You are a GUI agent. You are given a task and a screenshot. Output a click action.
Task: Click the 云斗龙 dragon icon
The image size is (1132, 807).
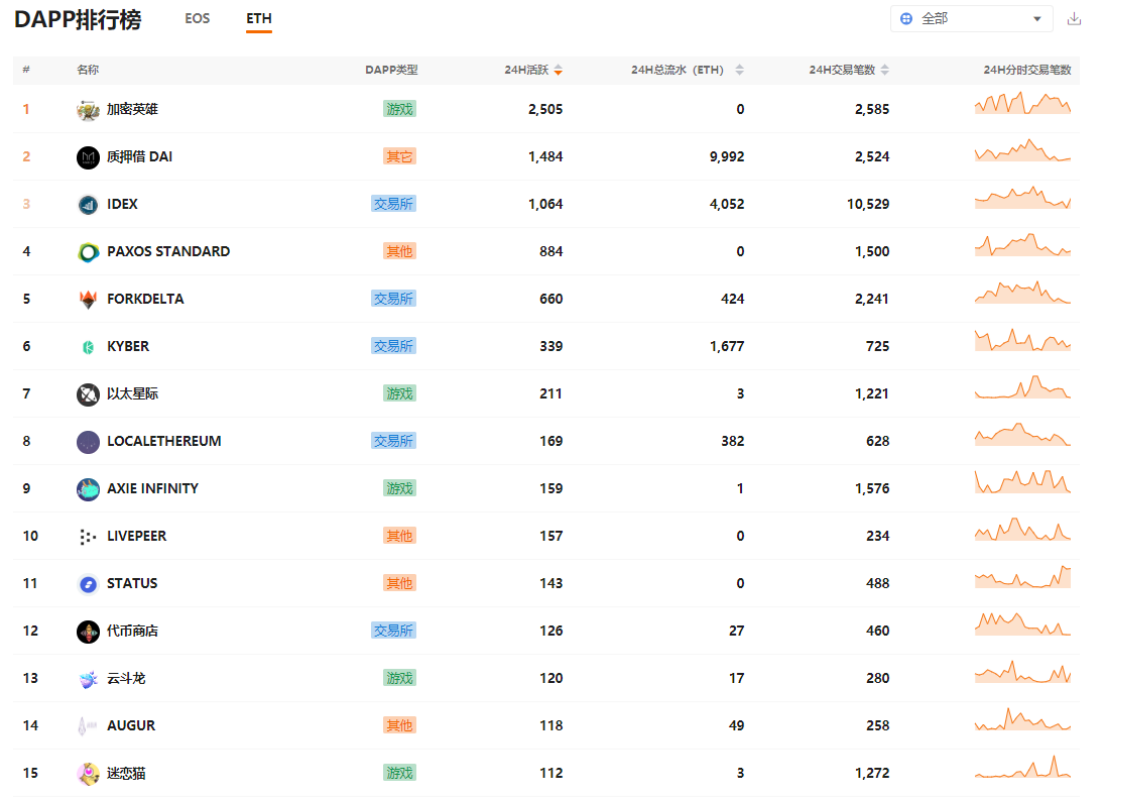[88, 679]
